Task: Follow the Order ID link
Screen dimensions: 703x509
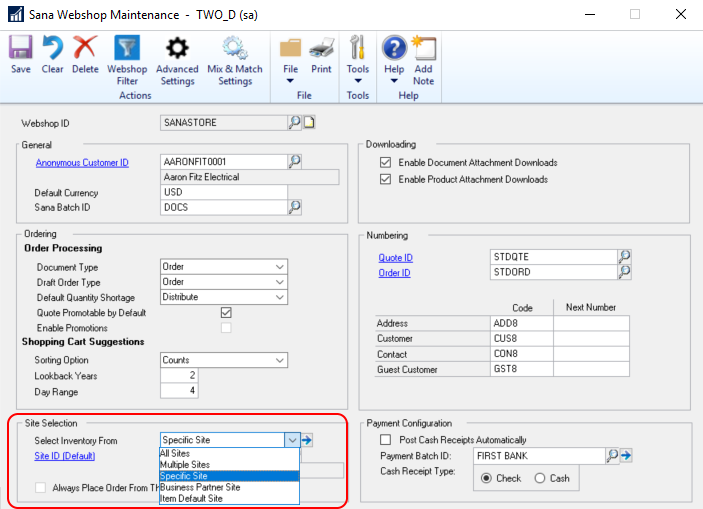Action: click(394, 273)
